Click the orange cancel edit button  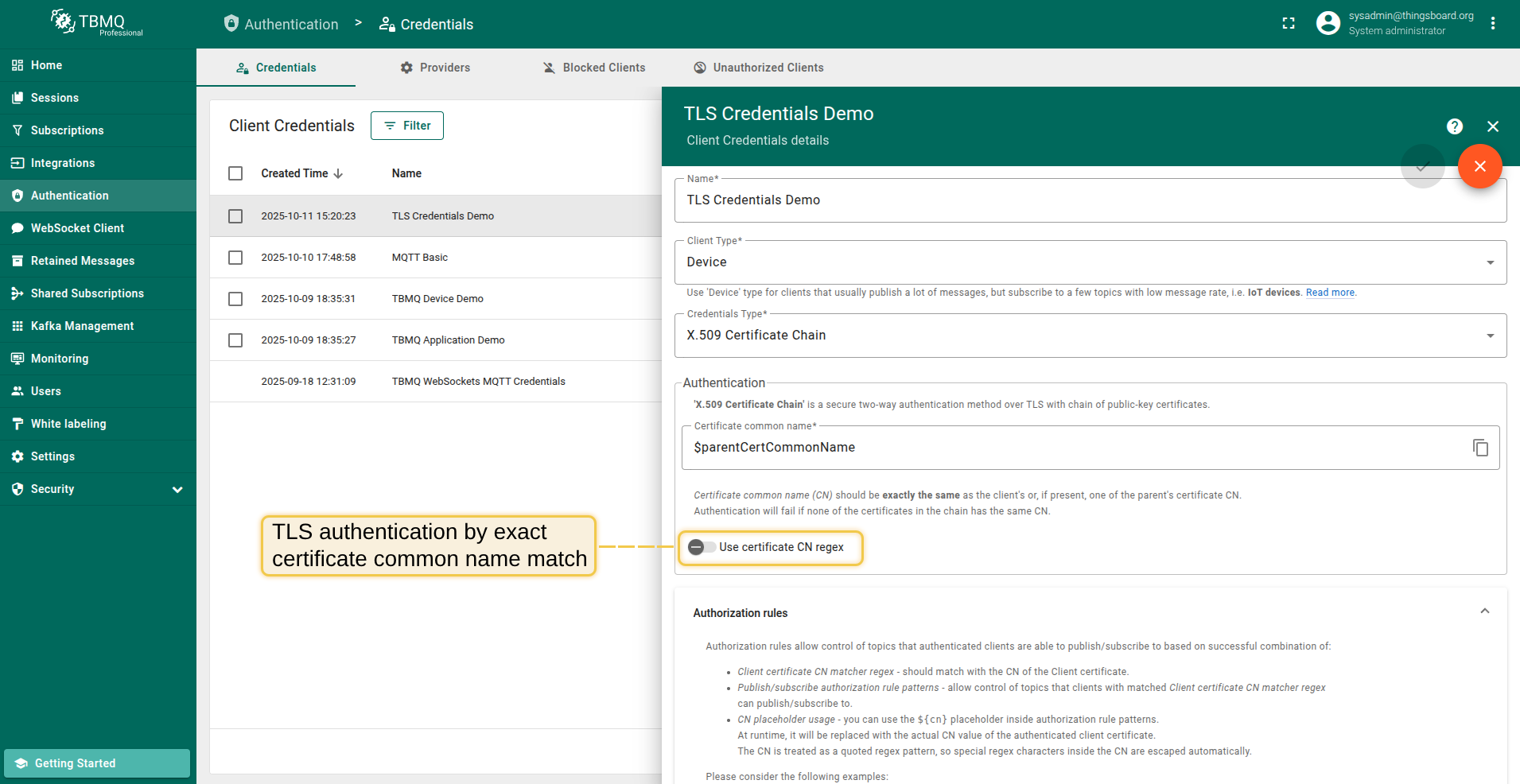tap(1479, 166)
